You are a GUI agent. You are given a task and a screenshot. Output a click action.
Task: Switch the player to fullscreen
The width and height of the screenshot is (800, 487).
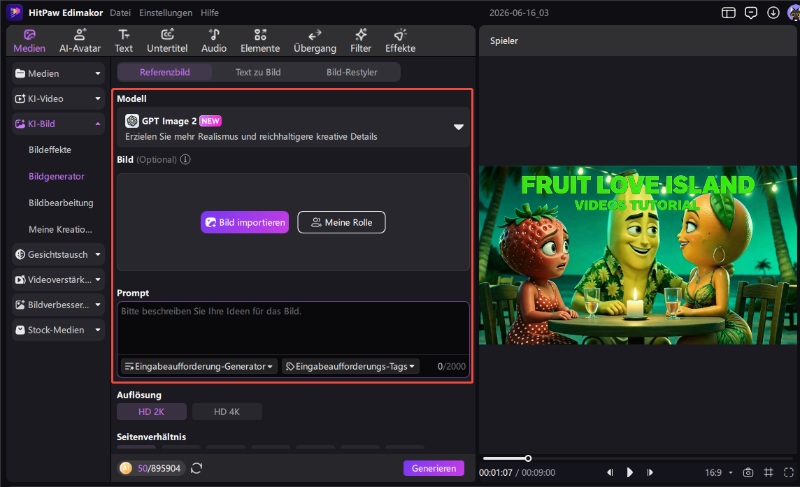coord(789,473)
